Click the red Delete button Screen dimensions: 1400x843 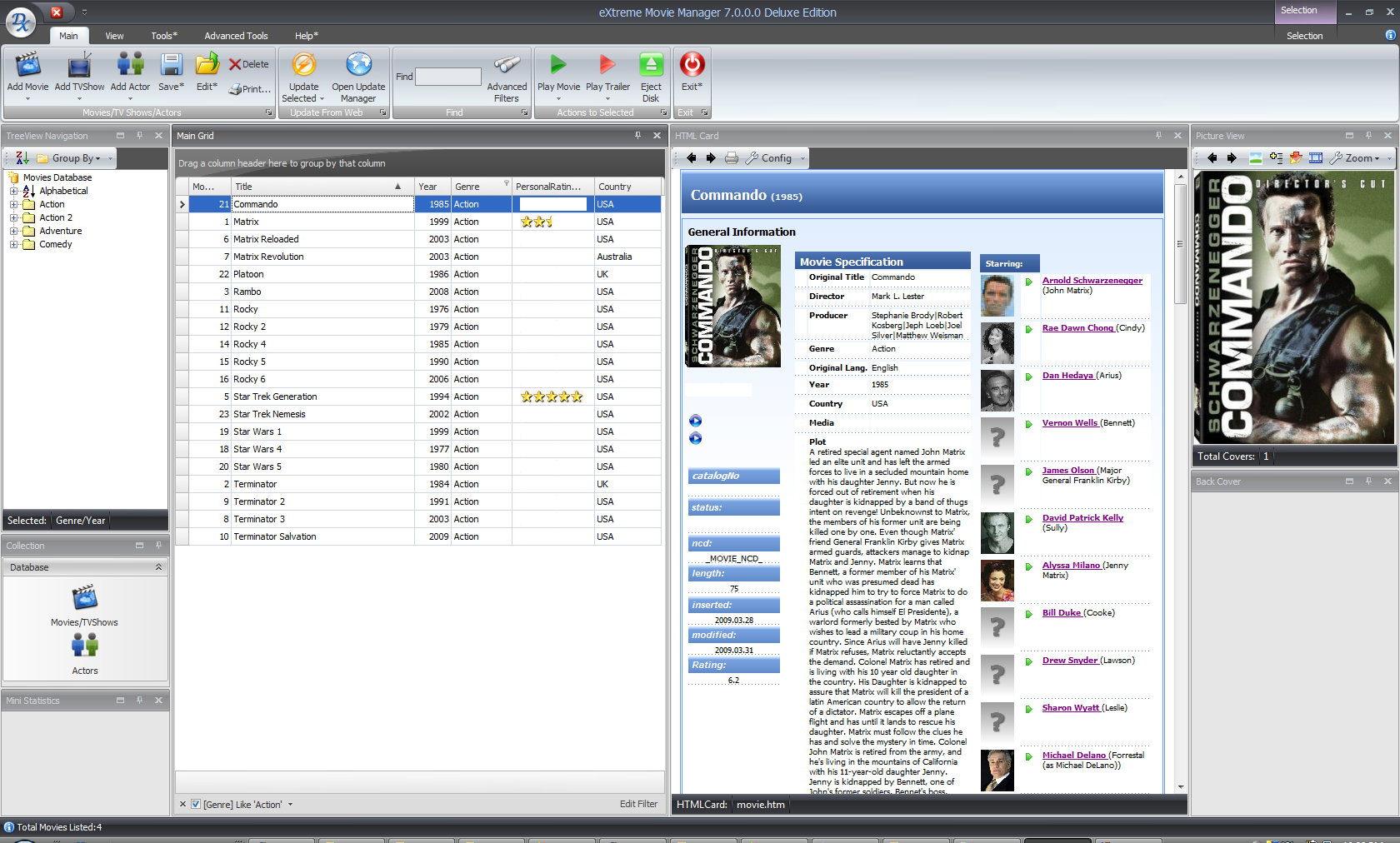click(x=248, y=64)
